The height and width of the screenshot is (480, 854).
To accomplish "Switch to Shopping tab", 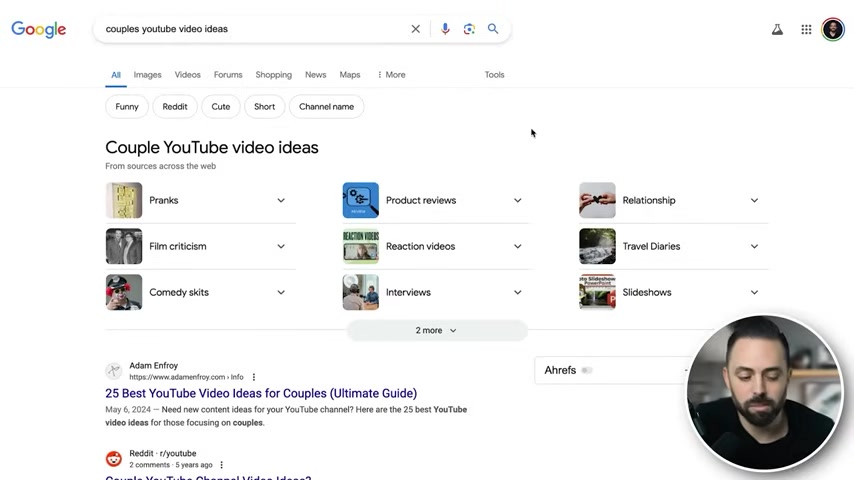I will point(273,75).
